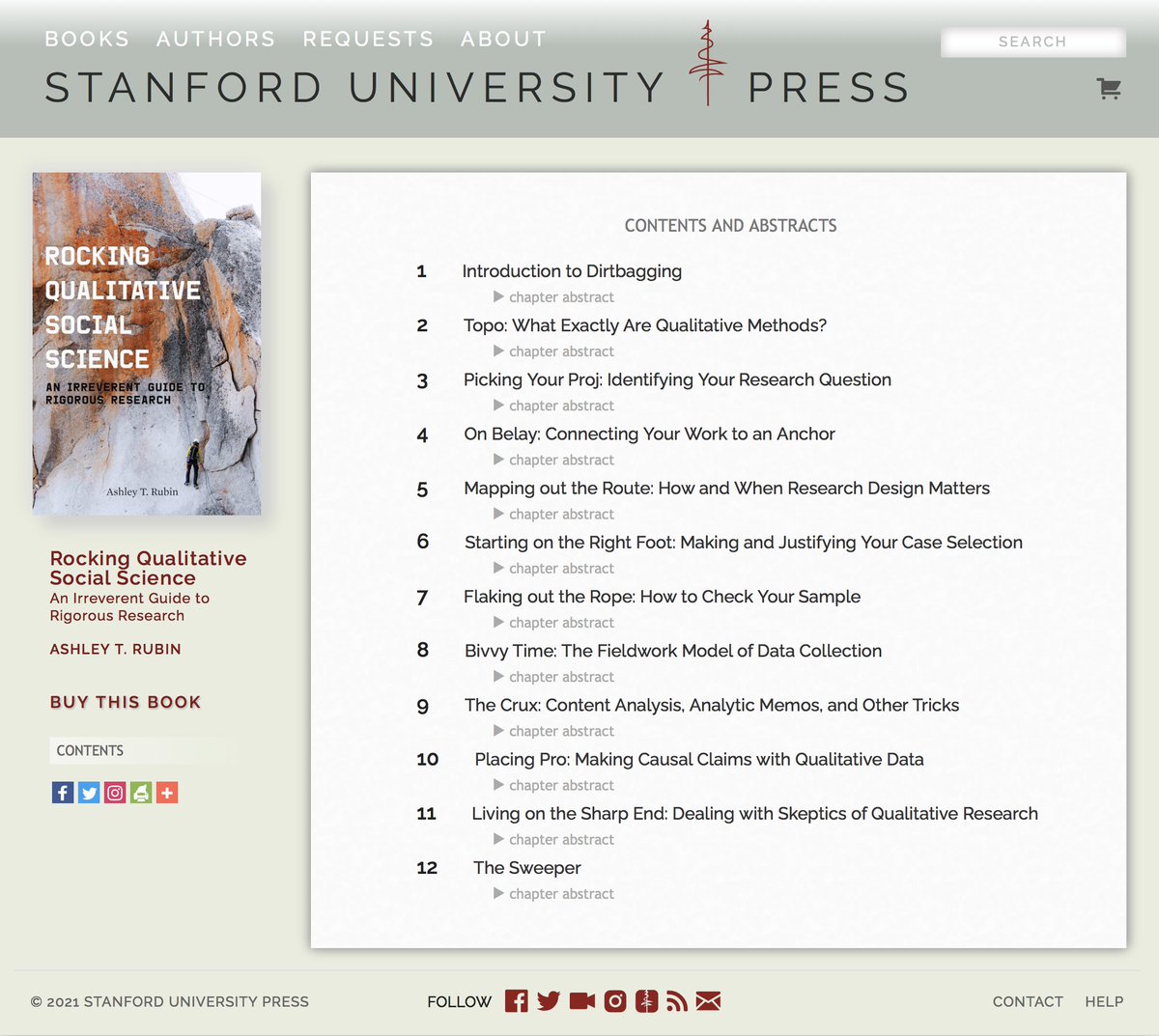Click footer email envelope icon
The height and width of the screenshot is (1036, 1159).
[708, 1001]
